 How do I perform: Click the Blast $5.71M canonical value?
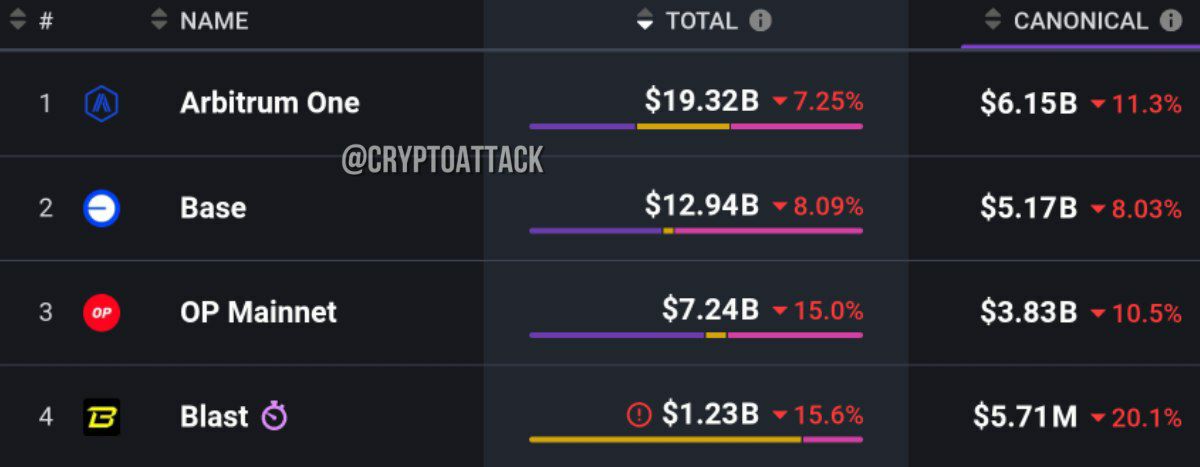(x=1025, y=416)
